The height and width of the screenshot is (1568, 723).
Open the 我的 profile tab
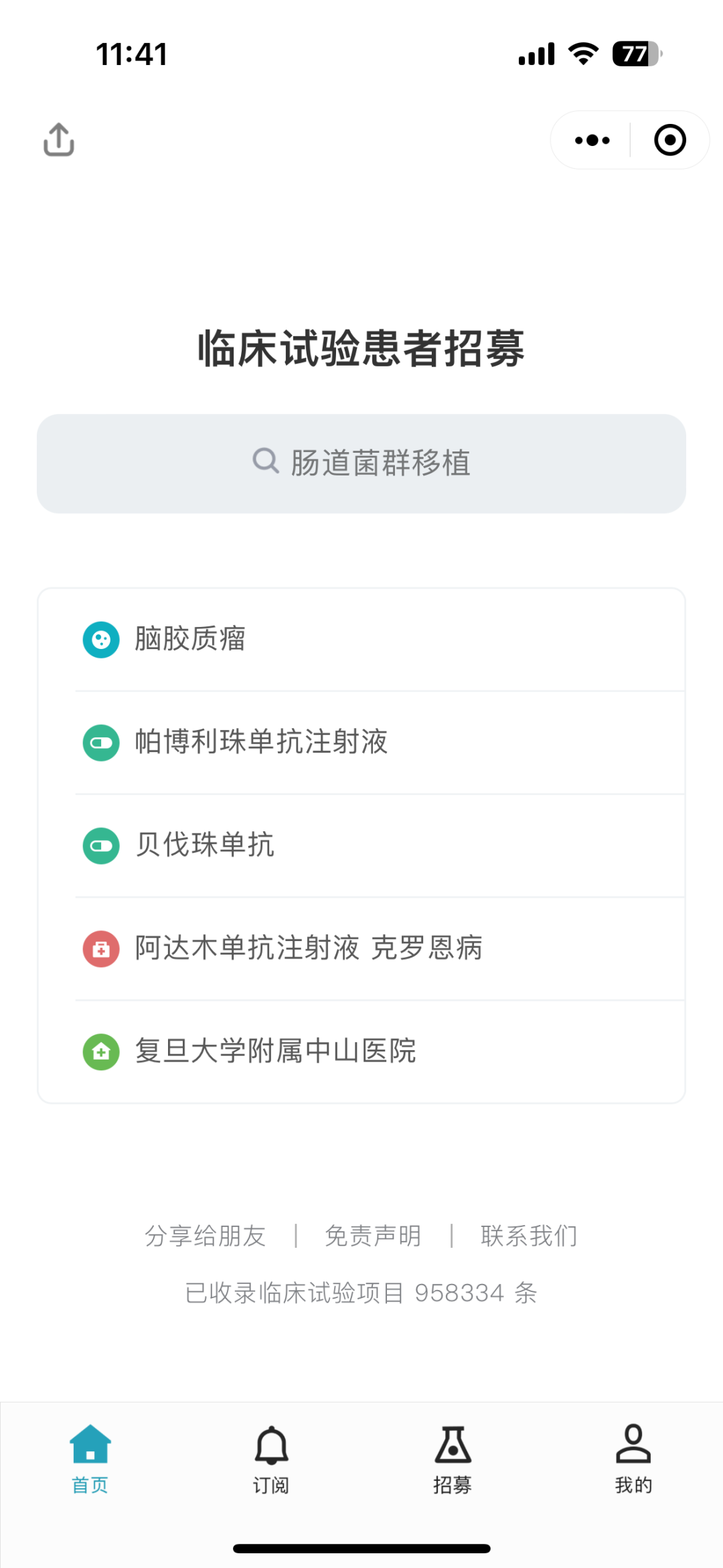633,1459
